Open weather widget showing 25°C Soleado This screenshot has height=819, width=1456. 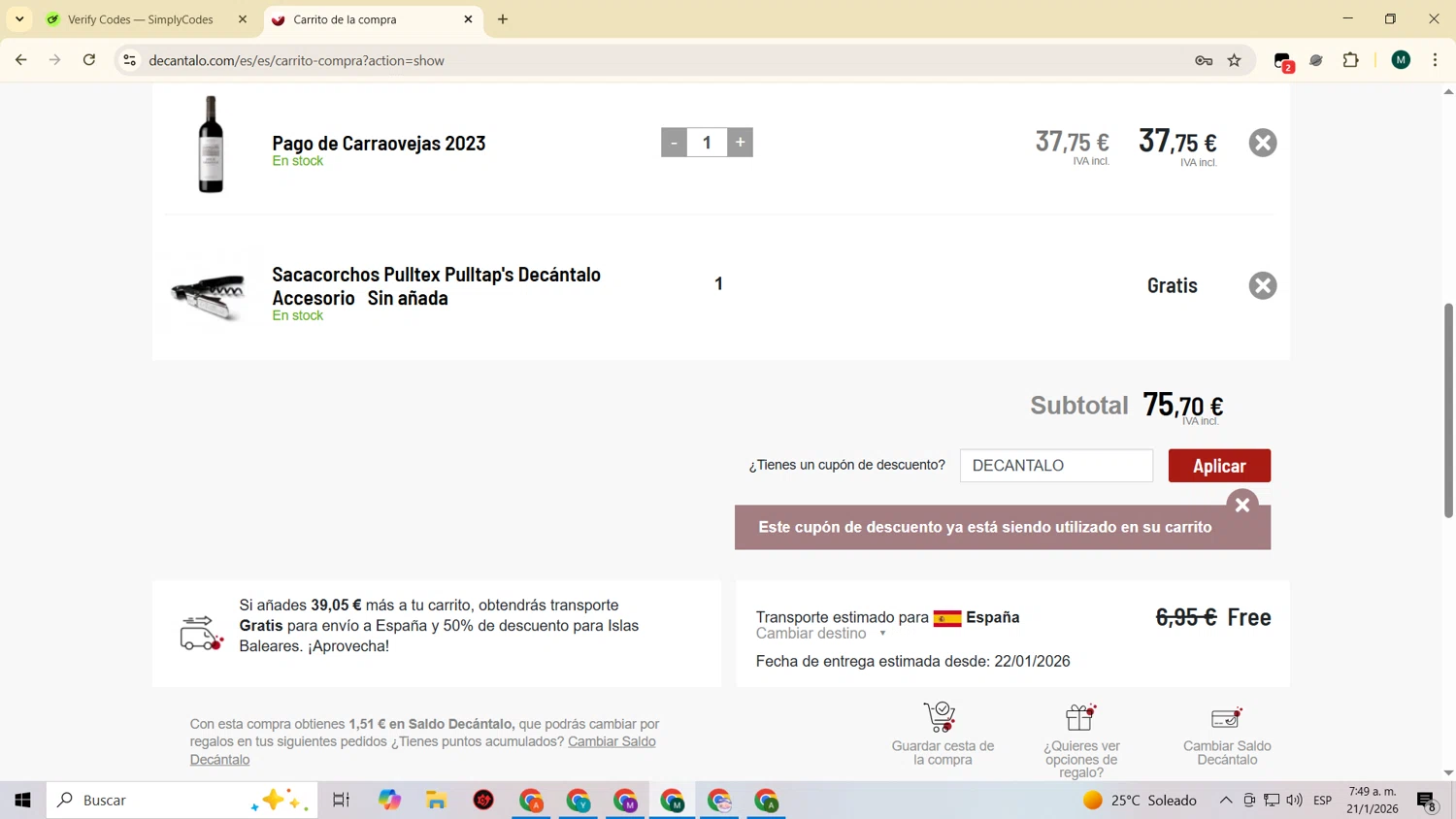(x=1140, y=801)
